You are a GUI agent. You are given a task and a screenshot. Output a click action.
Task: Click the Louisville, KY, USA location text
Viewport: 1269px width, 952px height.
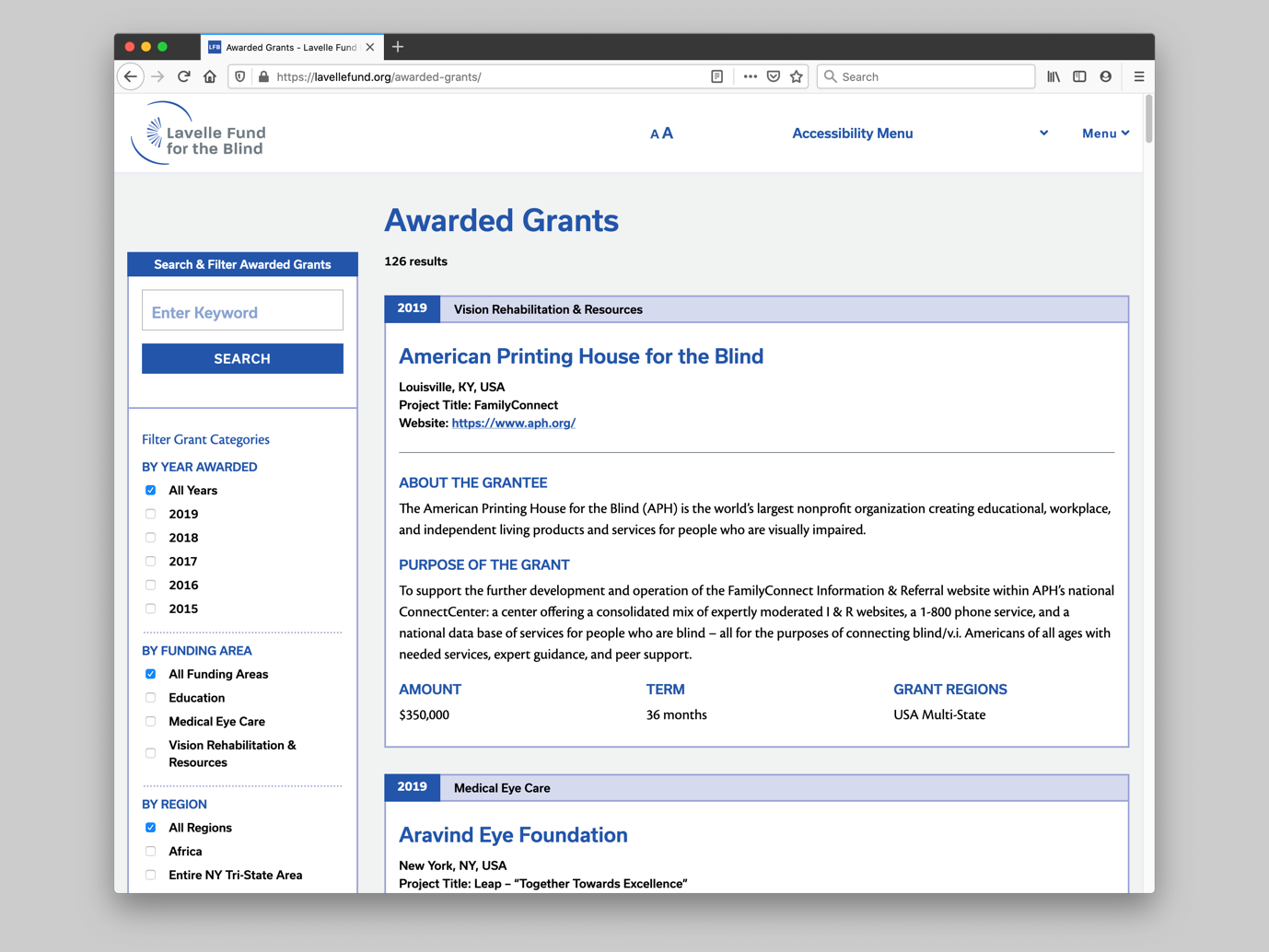(x=452, y=388)
